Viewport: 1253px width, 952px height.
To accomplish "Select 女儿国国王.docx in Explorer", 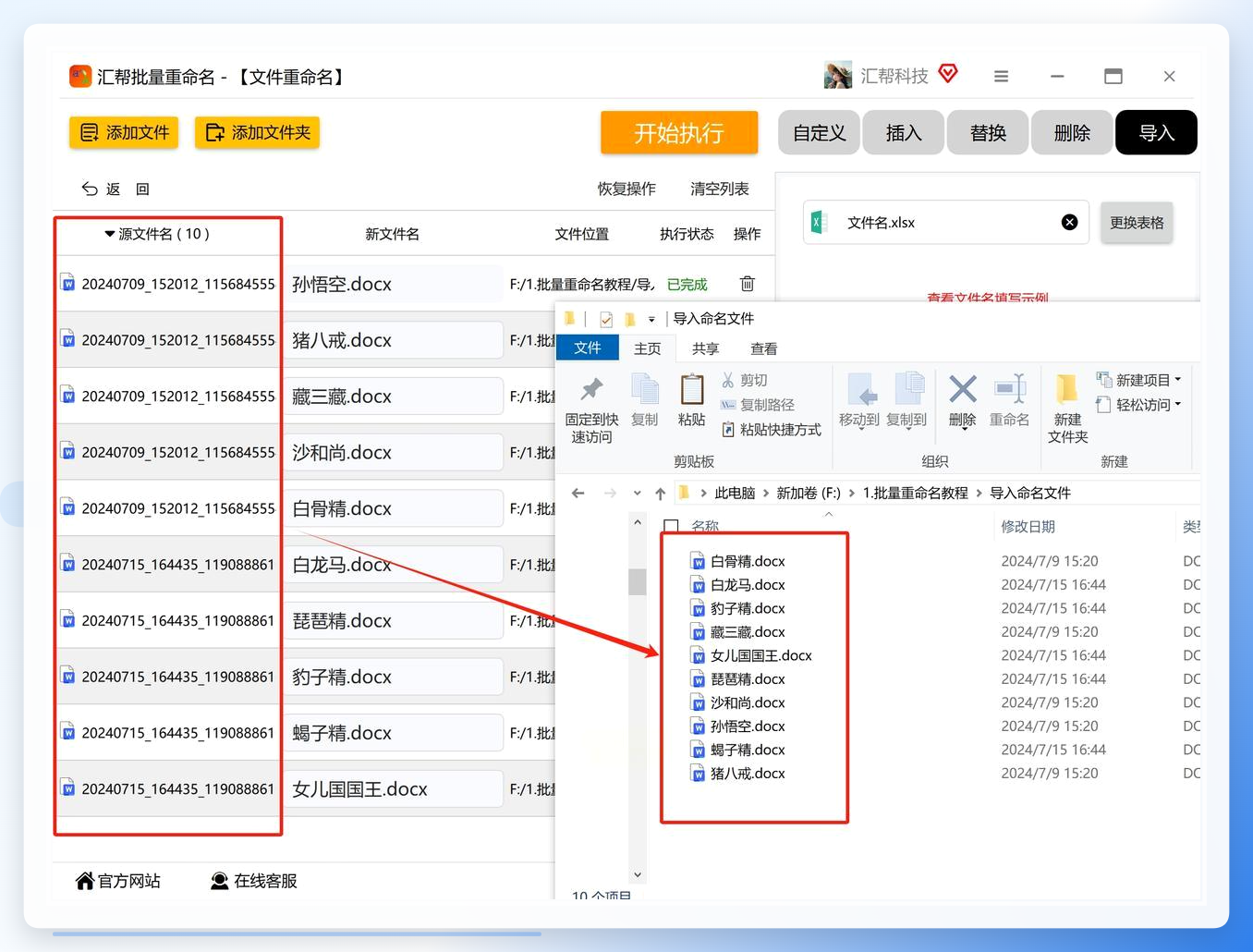I will (x=760, y=655).
